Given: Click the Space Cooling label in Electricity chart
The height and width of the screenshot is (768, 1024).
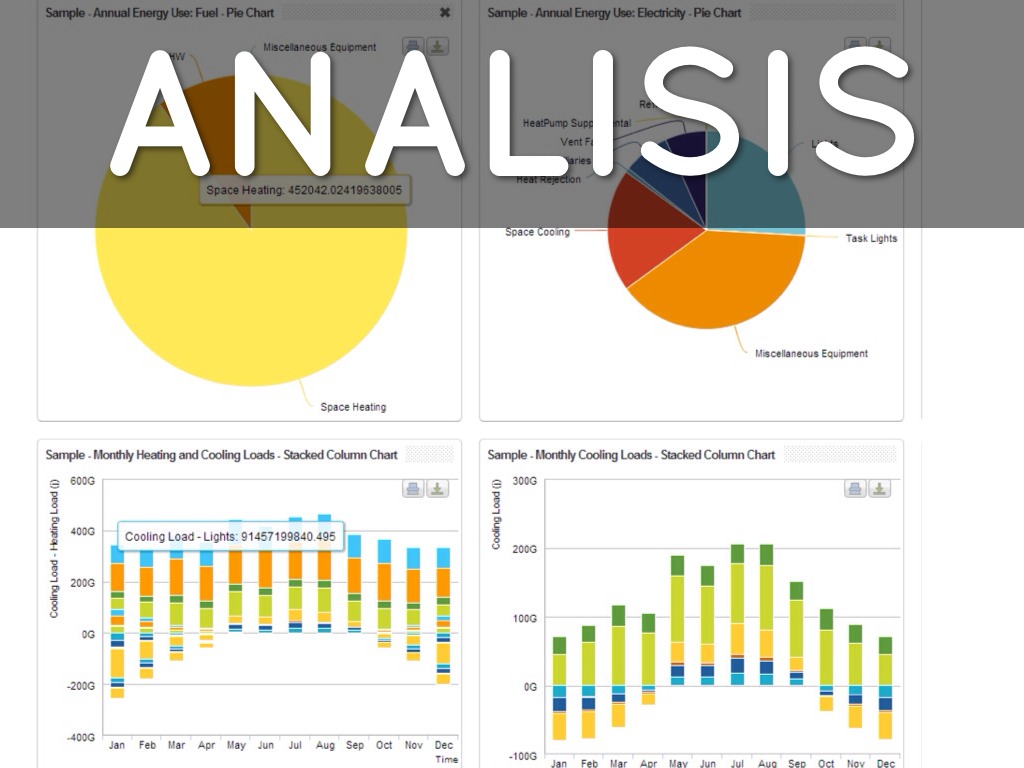Looking at the screenshot, I should coord(537,232).
